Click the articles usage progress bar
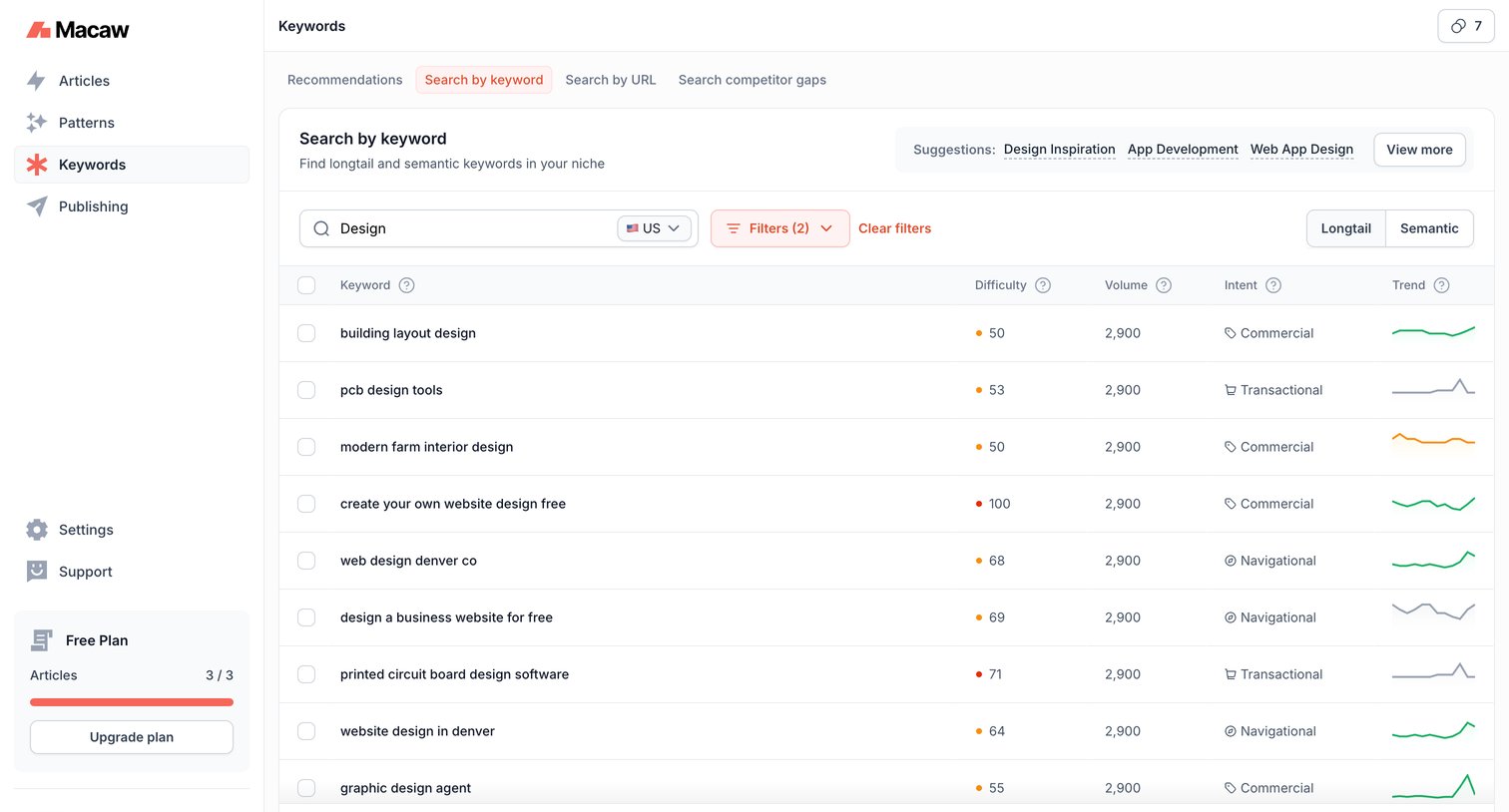This screenshot has width=1509, height=812. coord(132,702)
